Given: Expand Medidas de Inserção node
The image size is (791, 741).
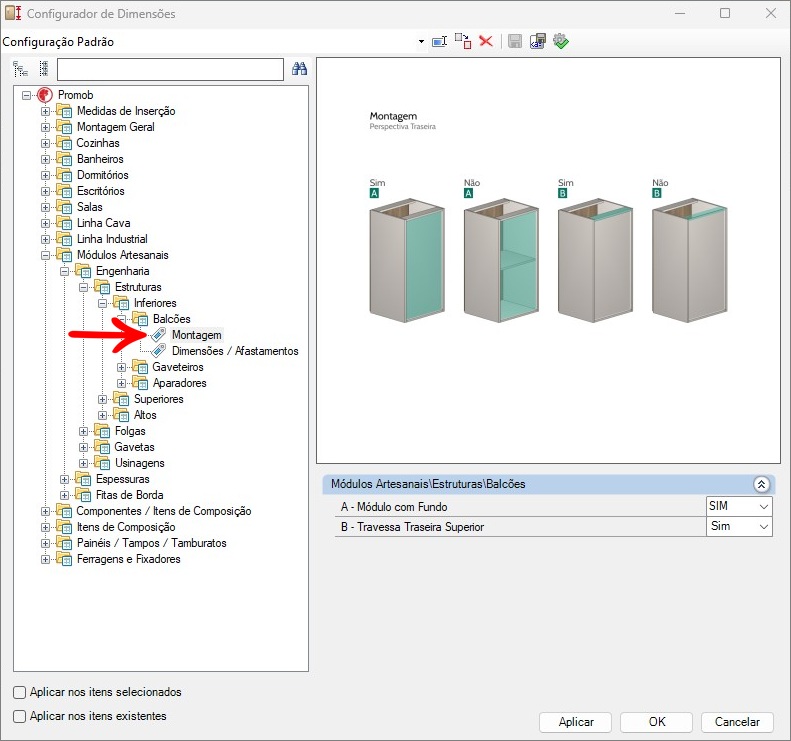Looking at the screenshot, I should (x=45, y=111).
